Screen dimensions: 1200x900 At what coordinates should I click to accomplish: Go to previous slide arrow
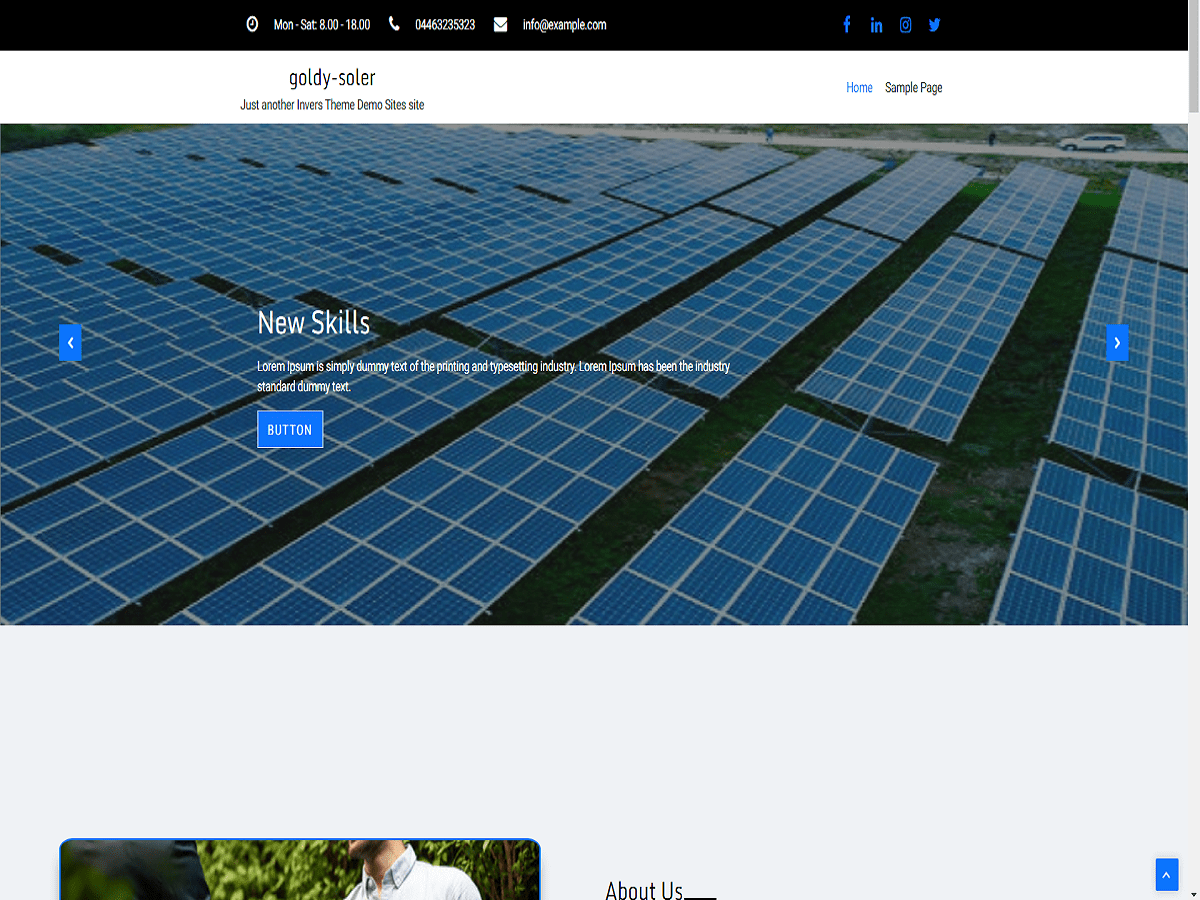tap(70, 342)
